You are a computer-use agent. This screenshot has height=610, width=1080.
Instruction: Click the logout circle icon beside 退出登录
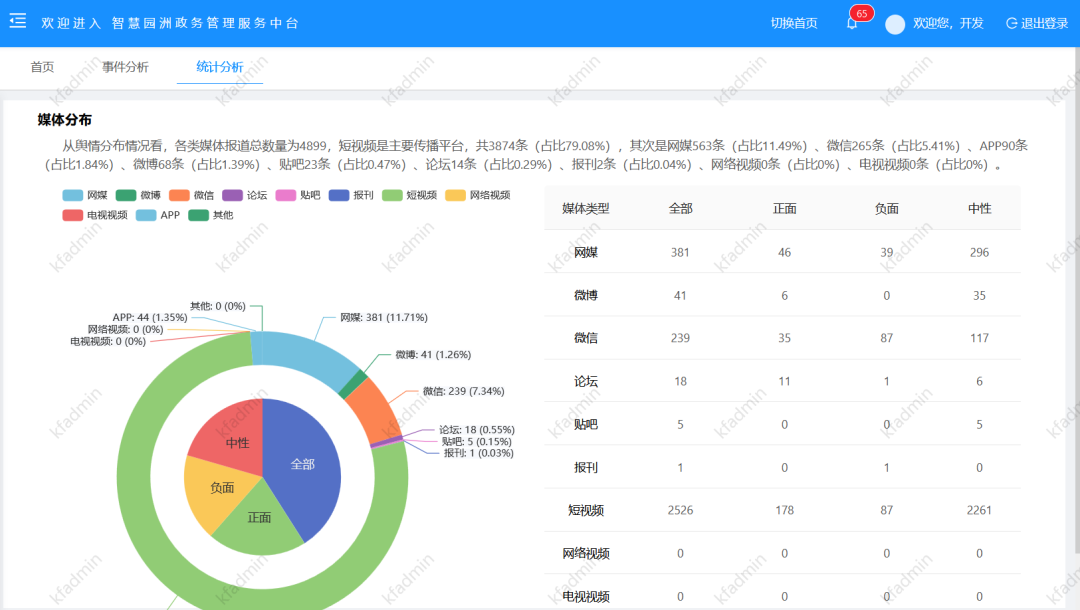pos(1010,23)
